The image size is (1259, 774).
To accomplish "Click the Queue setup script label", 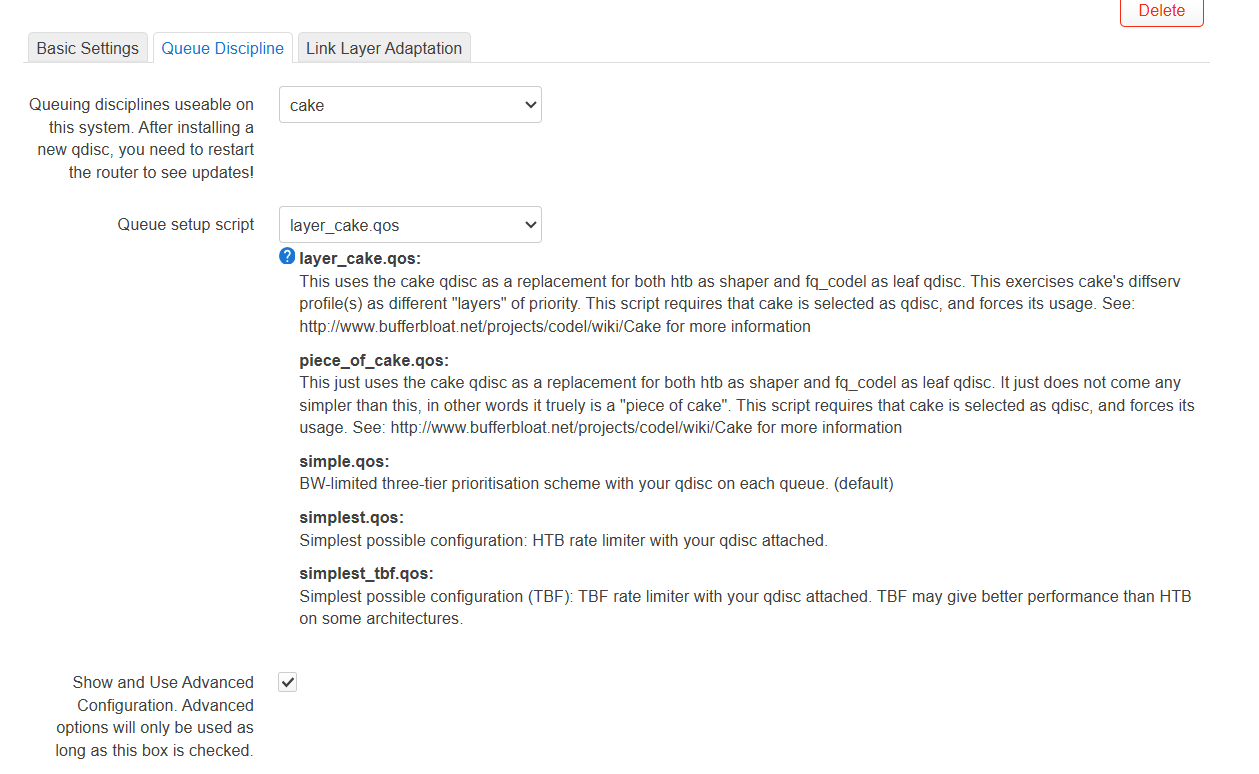I will 186,224.
